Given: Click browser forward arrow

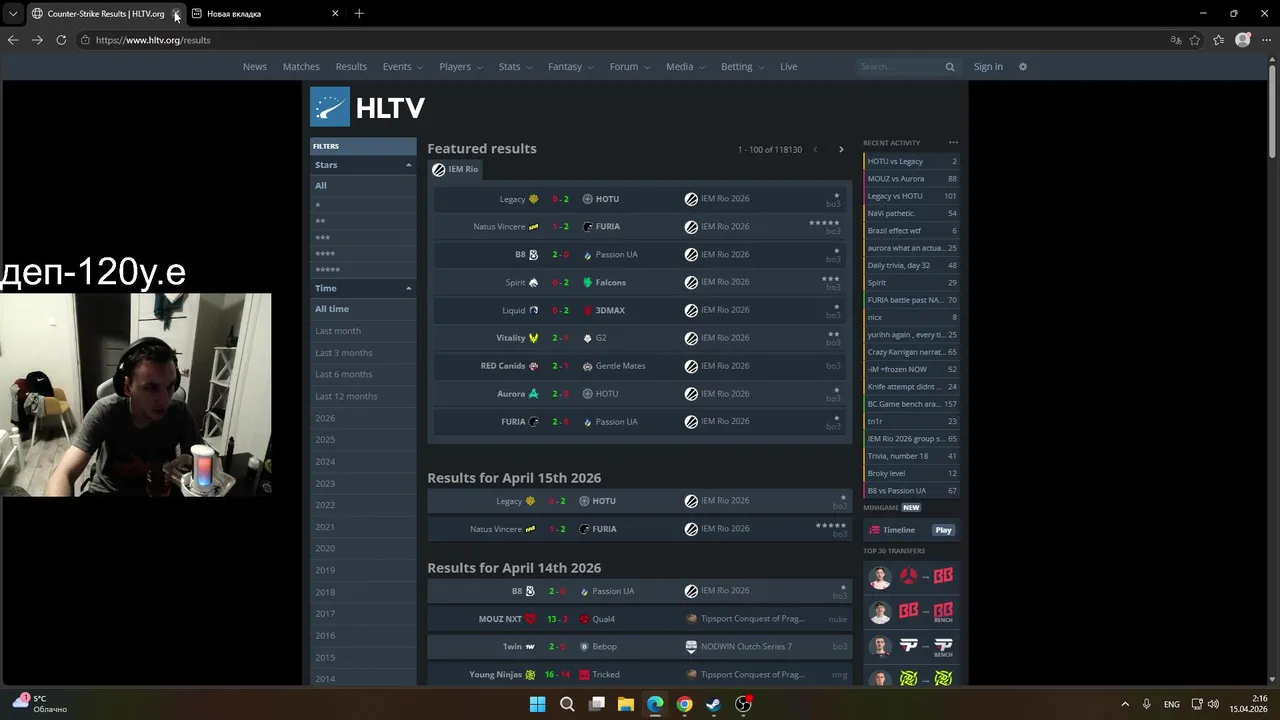Looking at the screenshot, I should 37,40.
